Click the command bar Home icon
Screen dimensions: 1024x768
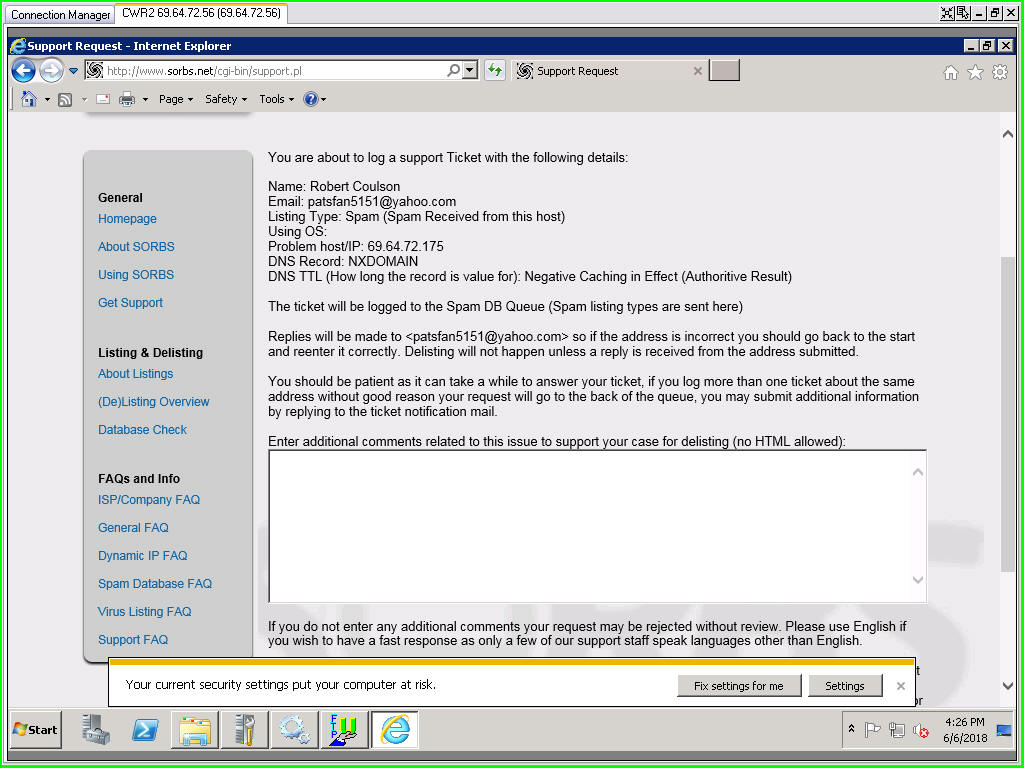pos(29,99)
